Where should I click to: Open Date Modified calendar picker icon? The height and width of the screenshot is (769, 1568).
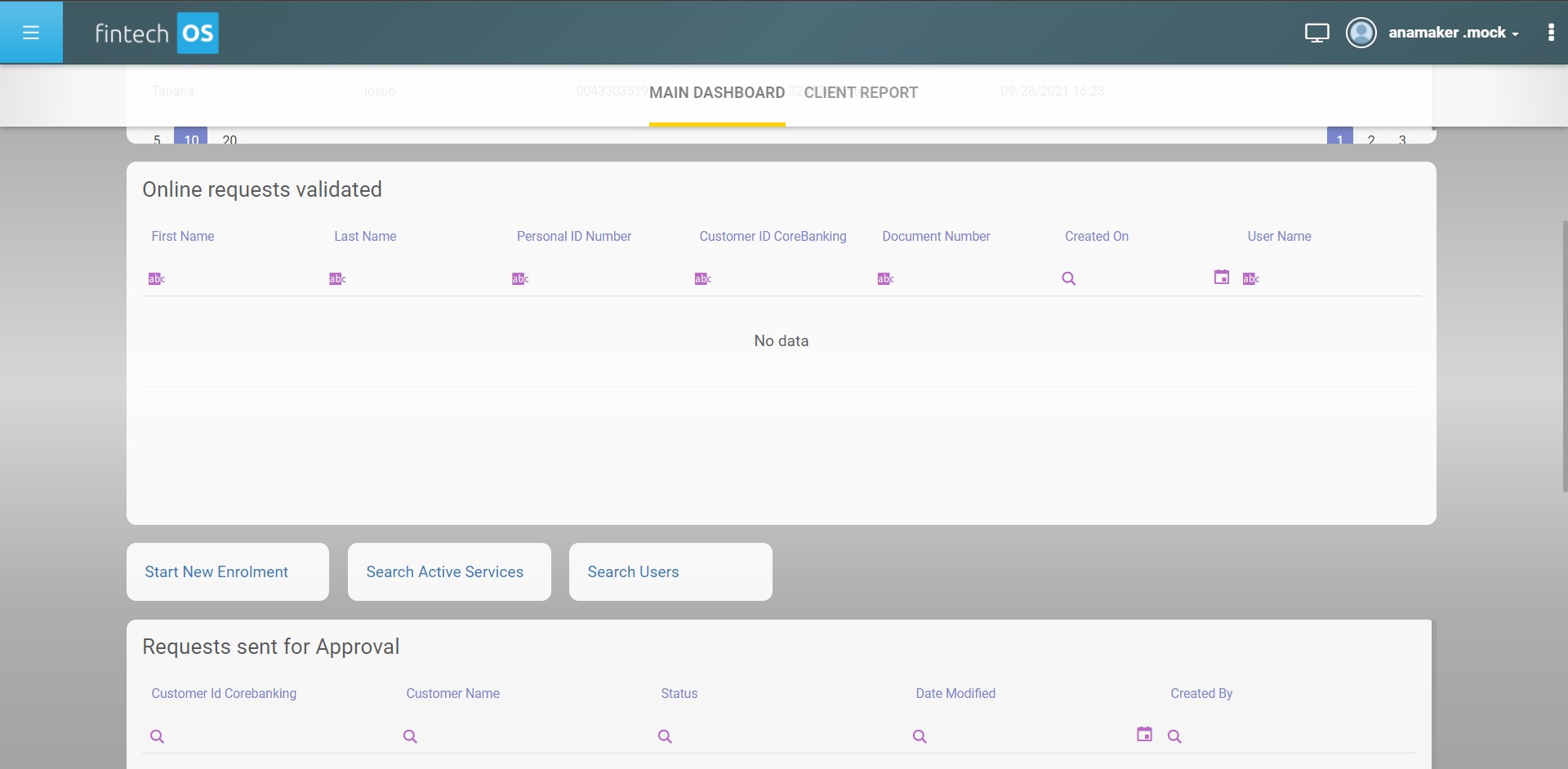(1144, 735)
